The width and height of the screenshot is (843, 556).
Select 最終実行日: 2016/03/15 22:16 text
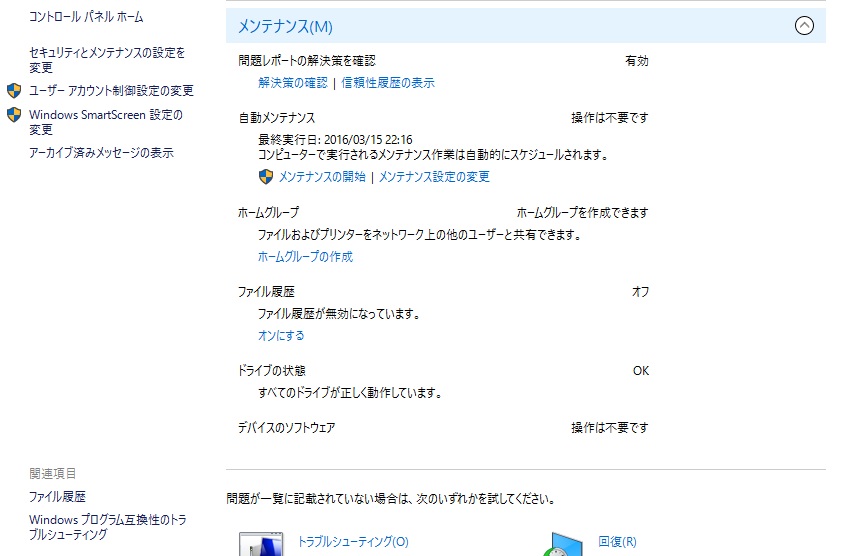[335, 140]
